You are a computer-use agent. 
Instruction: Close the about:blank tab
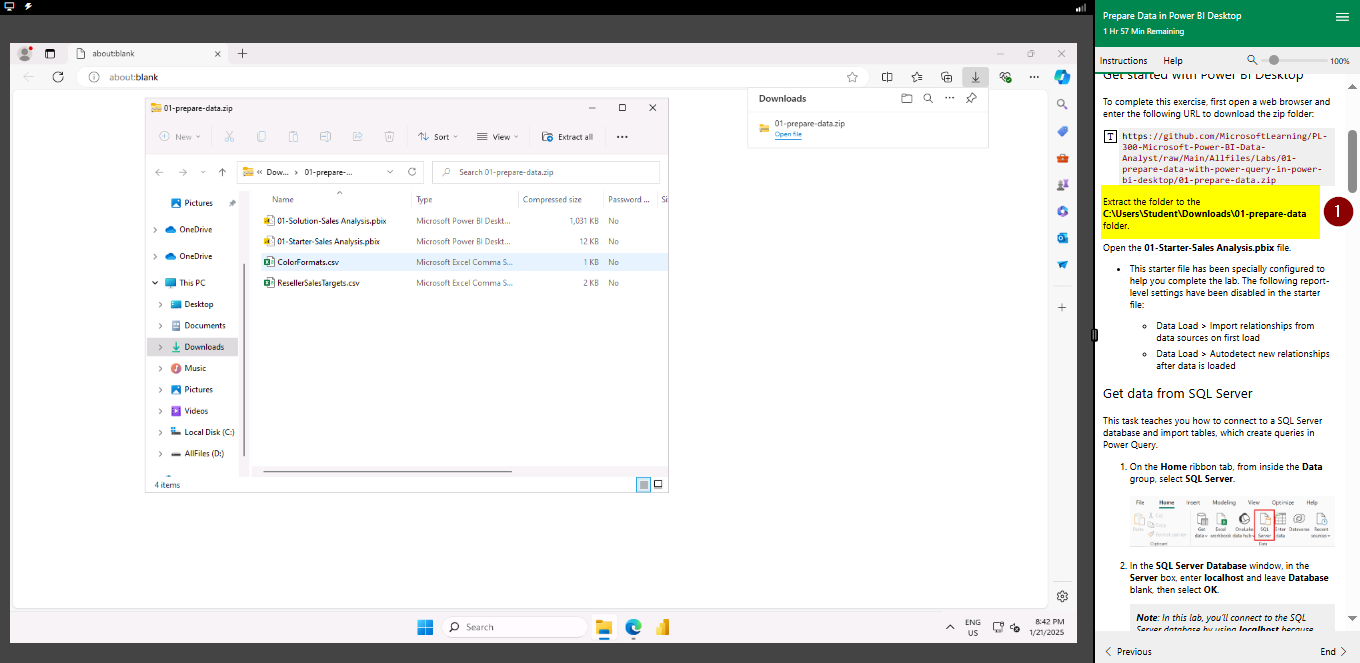coord(216,53)
